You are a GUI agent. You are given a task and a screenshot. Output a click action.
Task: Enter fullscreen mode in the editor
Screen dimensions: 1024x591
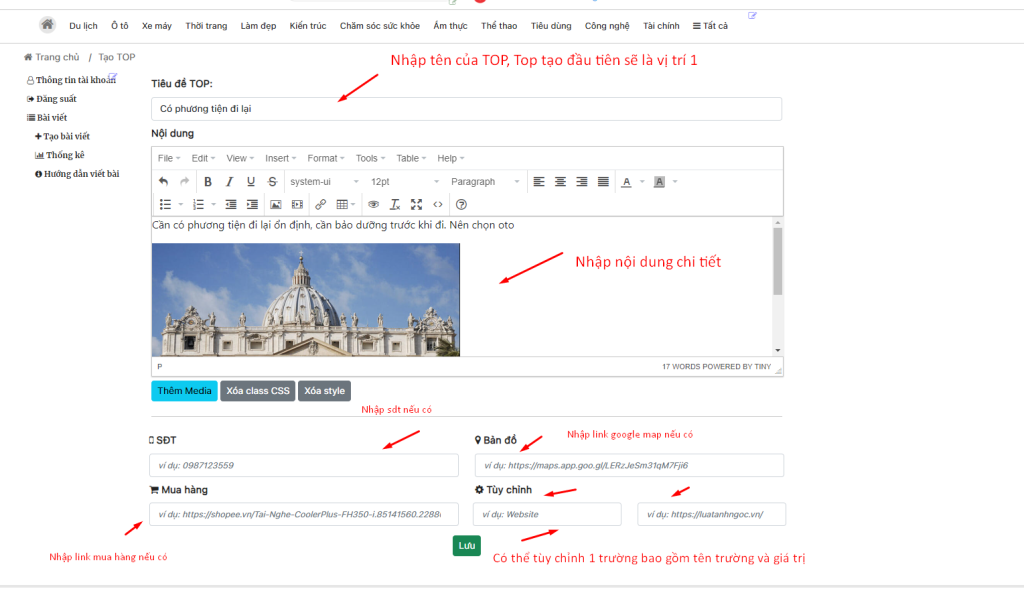pos(416,204)
